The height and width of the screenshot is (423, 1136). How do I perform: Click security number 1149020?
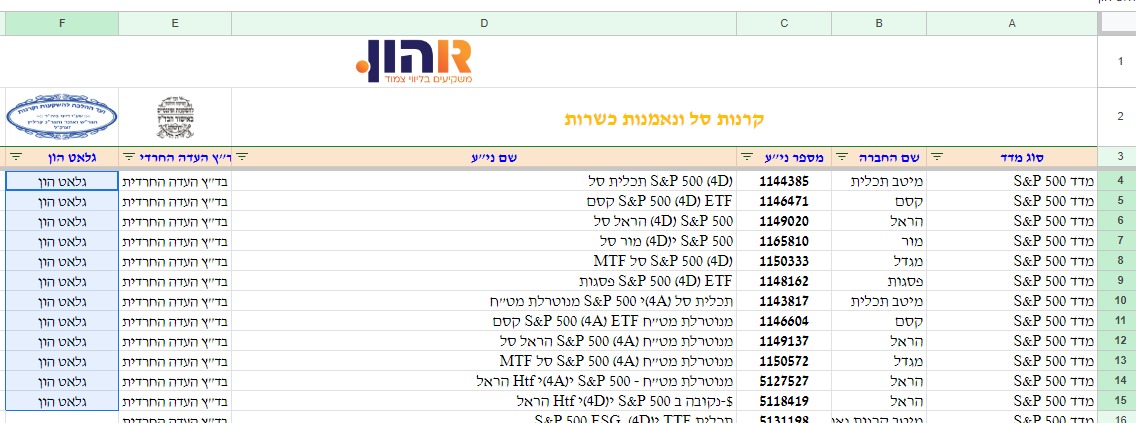click(784, 221)
